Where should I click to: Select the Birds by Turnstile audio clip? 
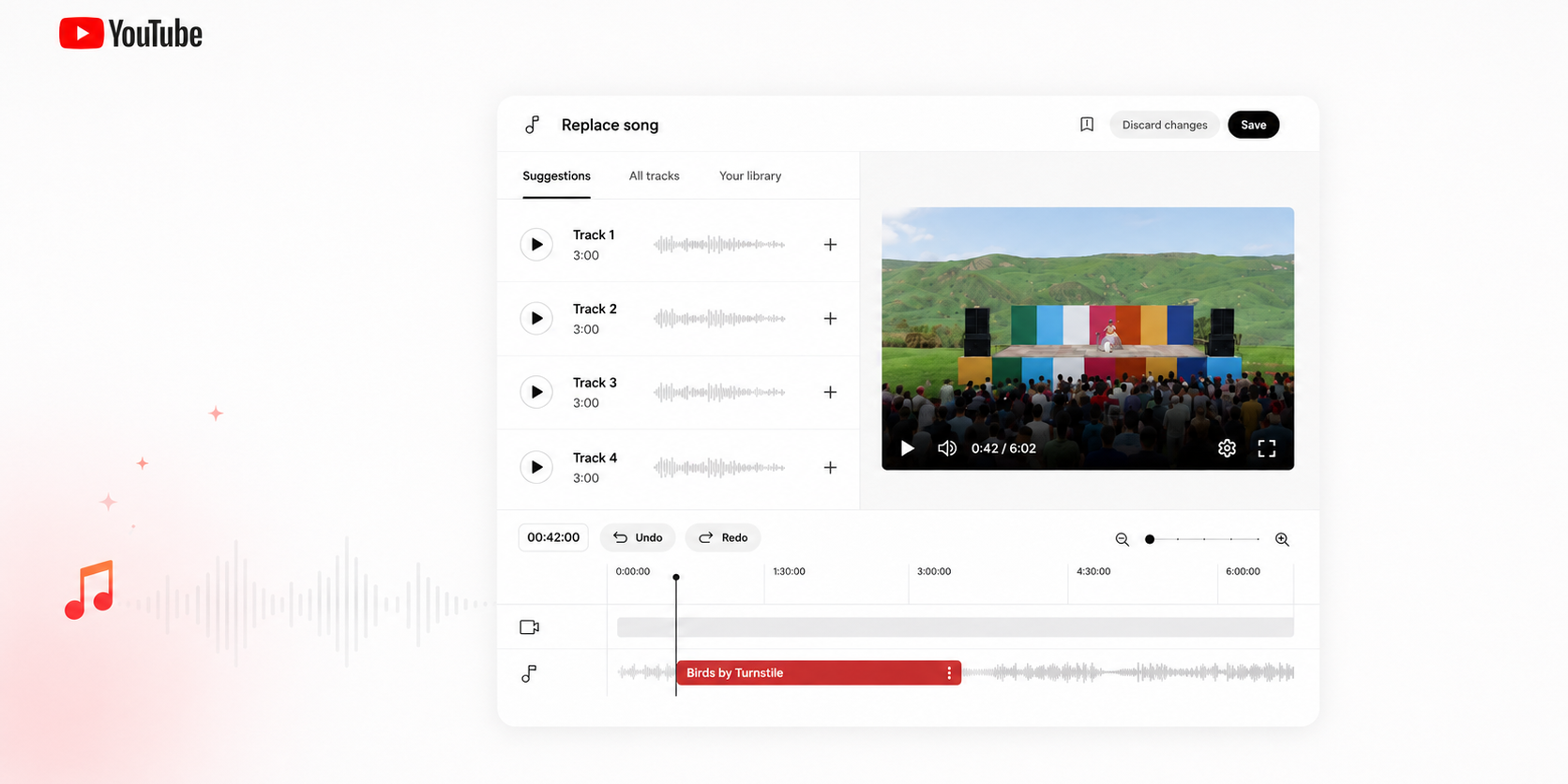click(x=819, y=673)
